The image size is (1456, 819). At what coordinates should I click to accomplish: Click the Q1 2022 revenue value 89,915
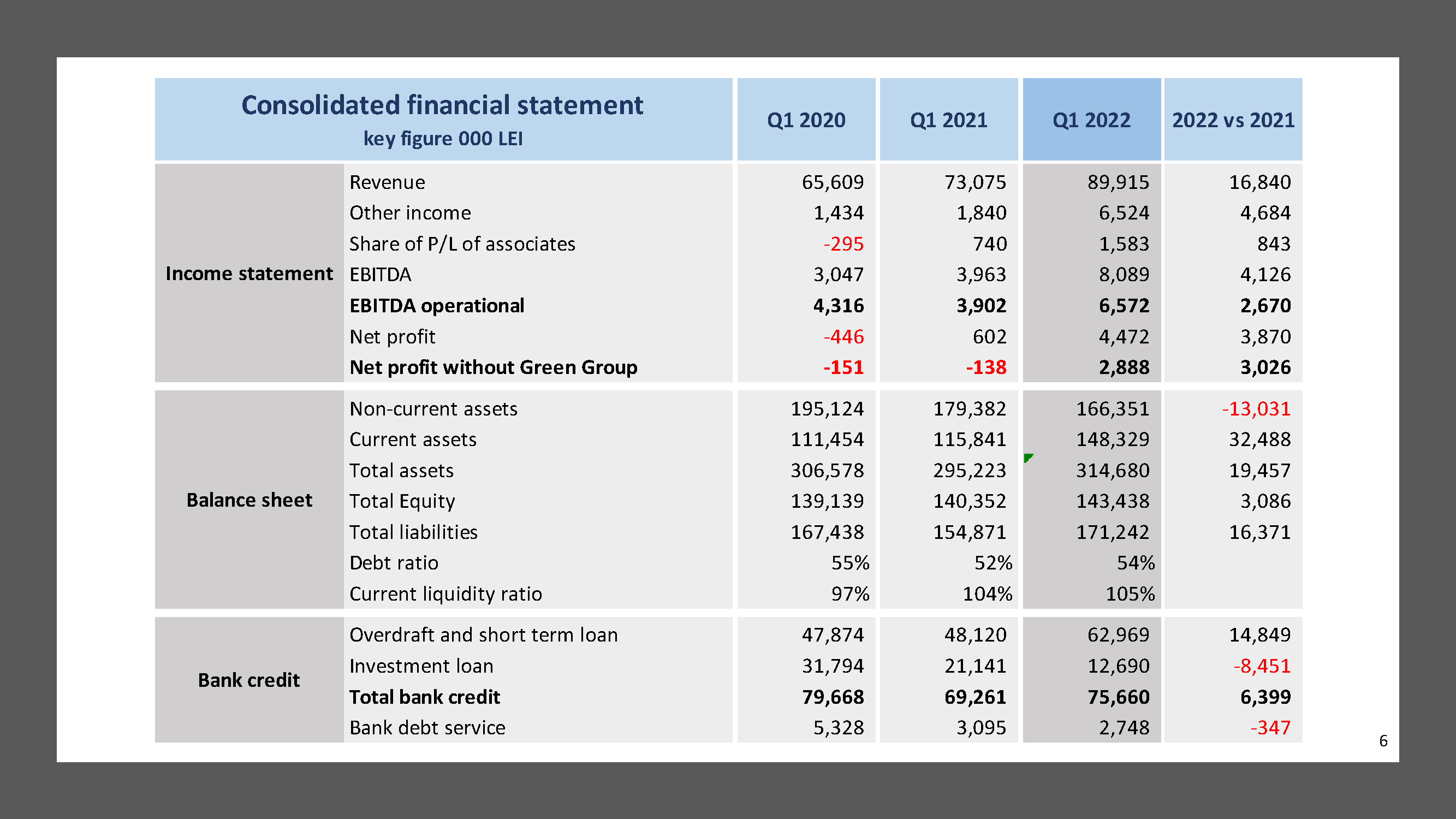(1118, 182)
